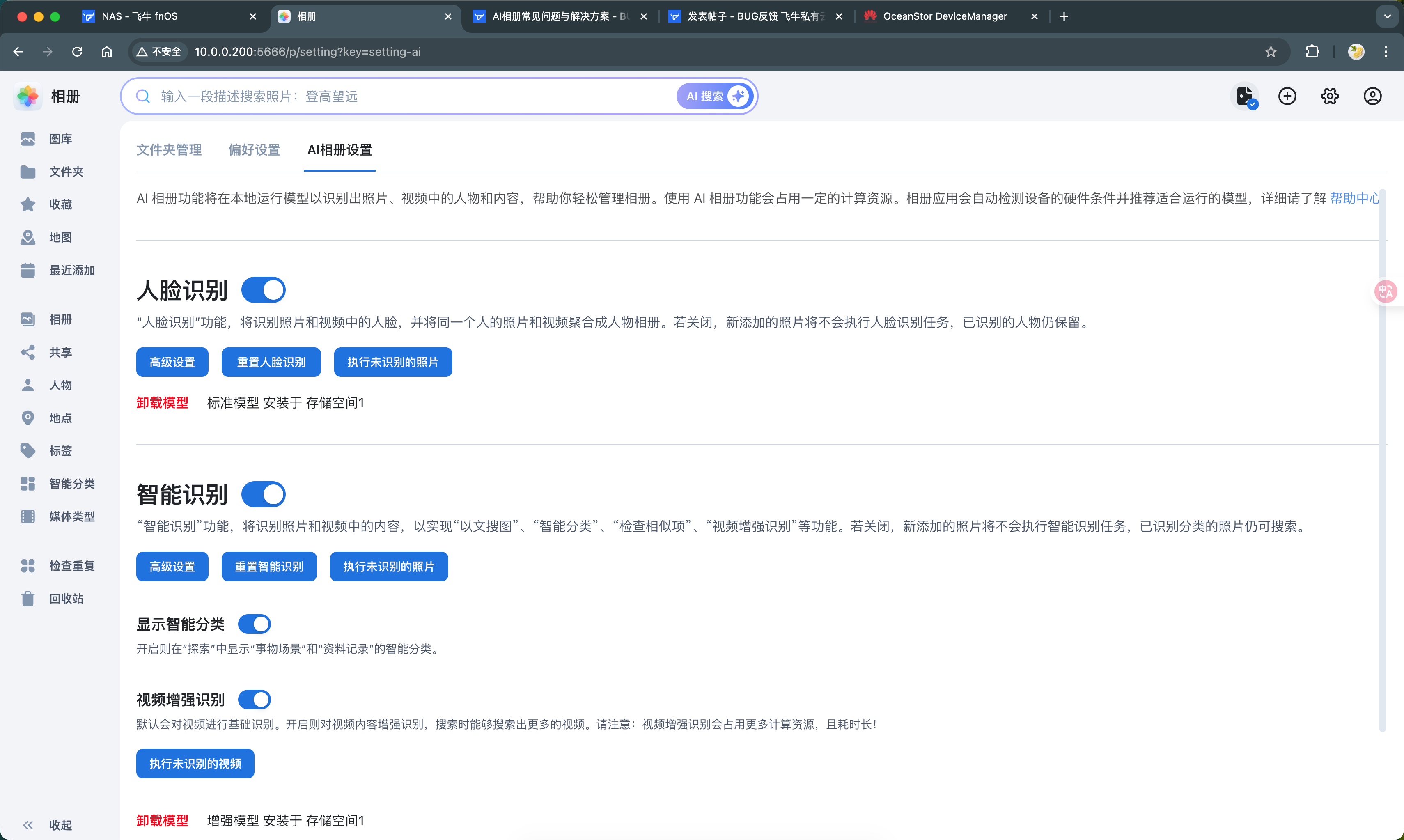Switch to 文件夹管理 tab
The width and height of the screenshot is (1404, 840).
169,150
